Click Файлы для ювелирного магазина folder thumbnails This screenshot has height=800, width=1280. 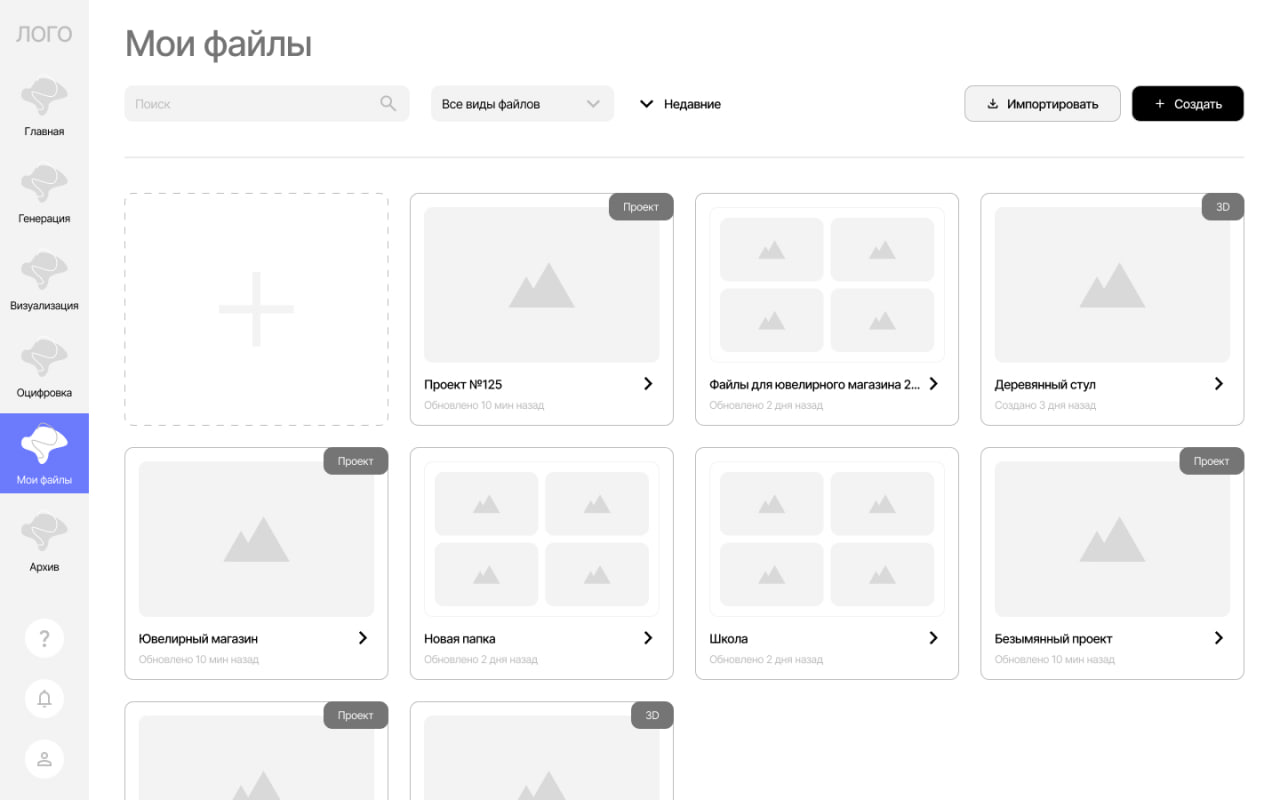click(827, 285)
